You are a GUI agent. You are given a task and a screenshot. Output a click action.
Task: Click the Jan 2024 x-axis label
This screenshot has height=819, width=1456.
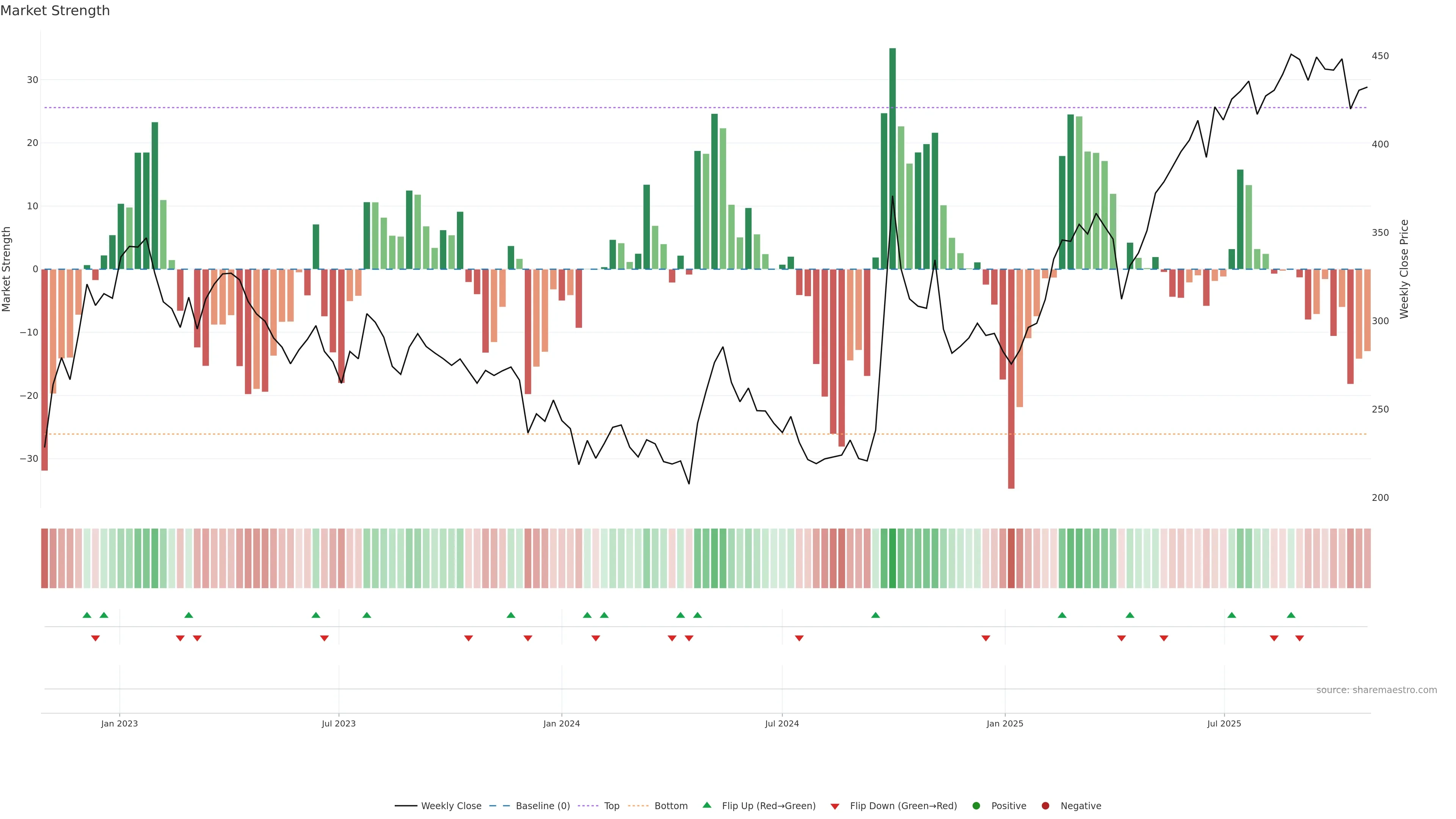click(x=561, y=723)
